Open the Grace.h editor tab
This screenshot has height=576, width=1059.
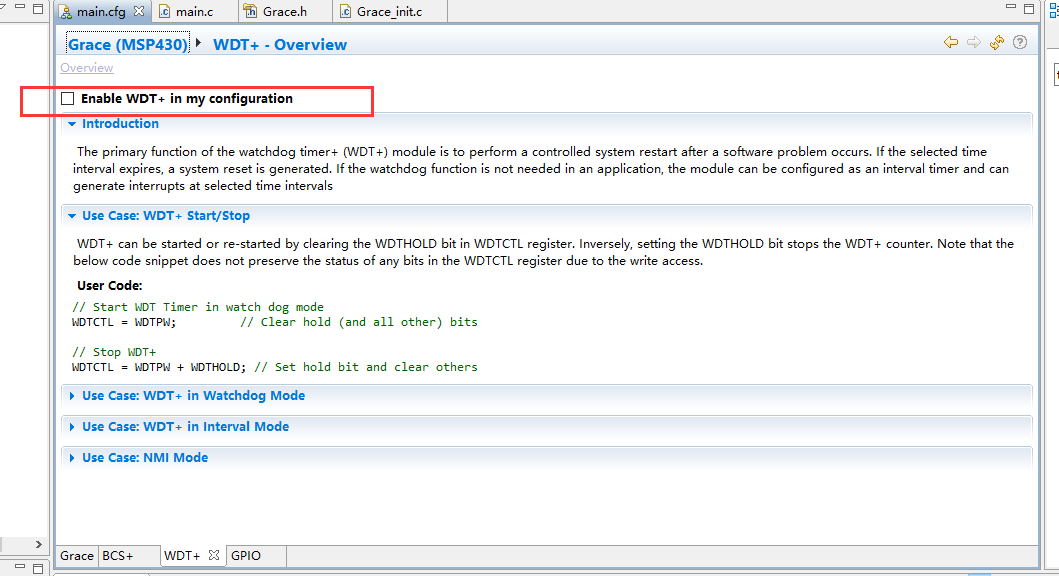click(x=284, y=11)
